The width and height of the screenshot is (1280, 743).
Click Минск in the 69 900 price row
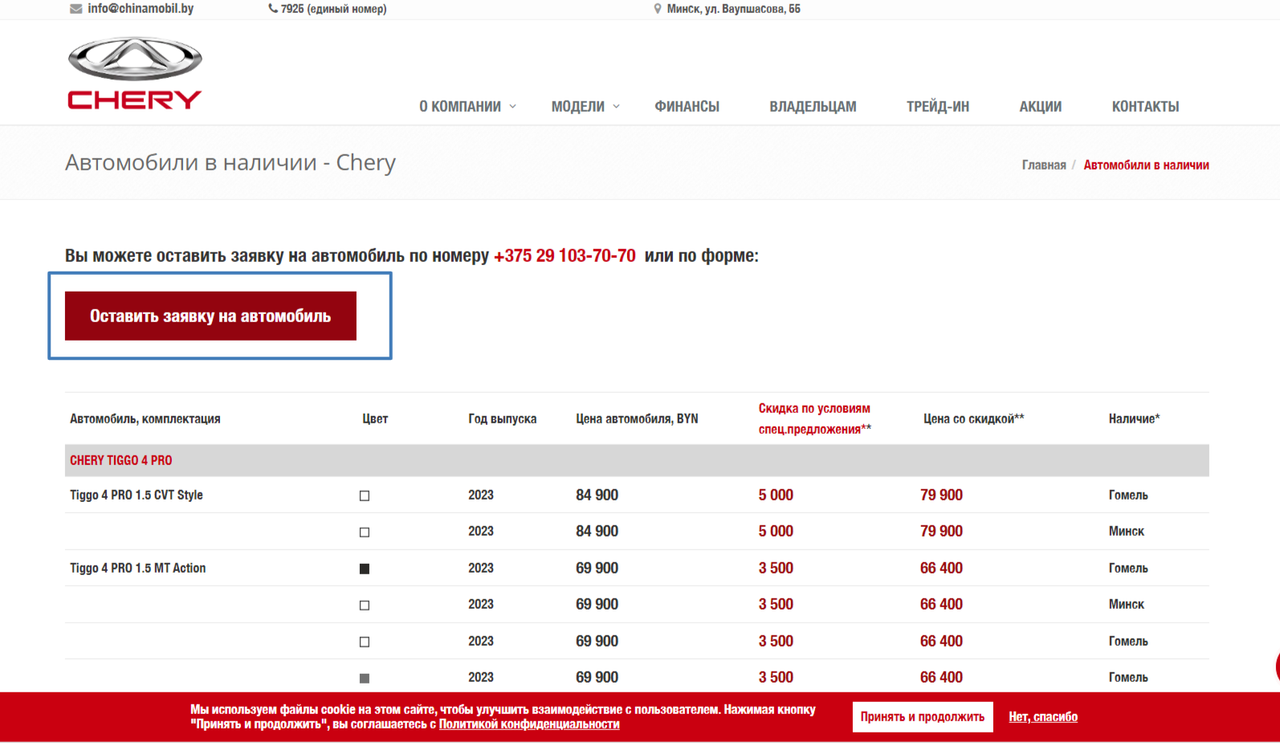1126,604
